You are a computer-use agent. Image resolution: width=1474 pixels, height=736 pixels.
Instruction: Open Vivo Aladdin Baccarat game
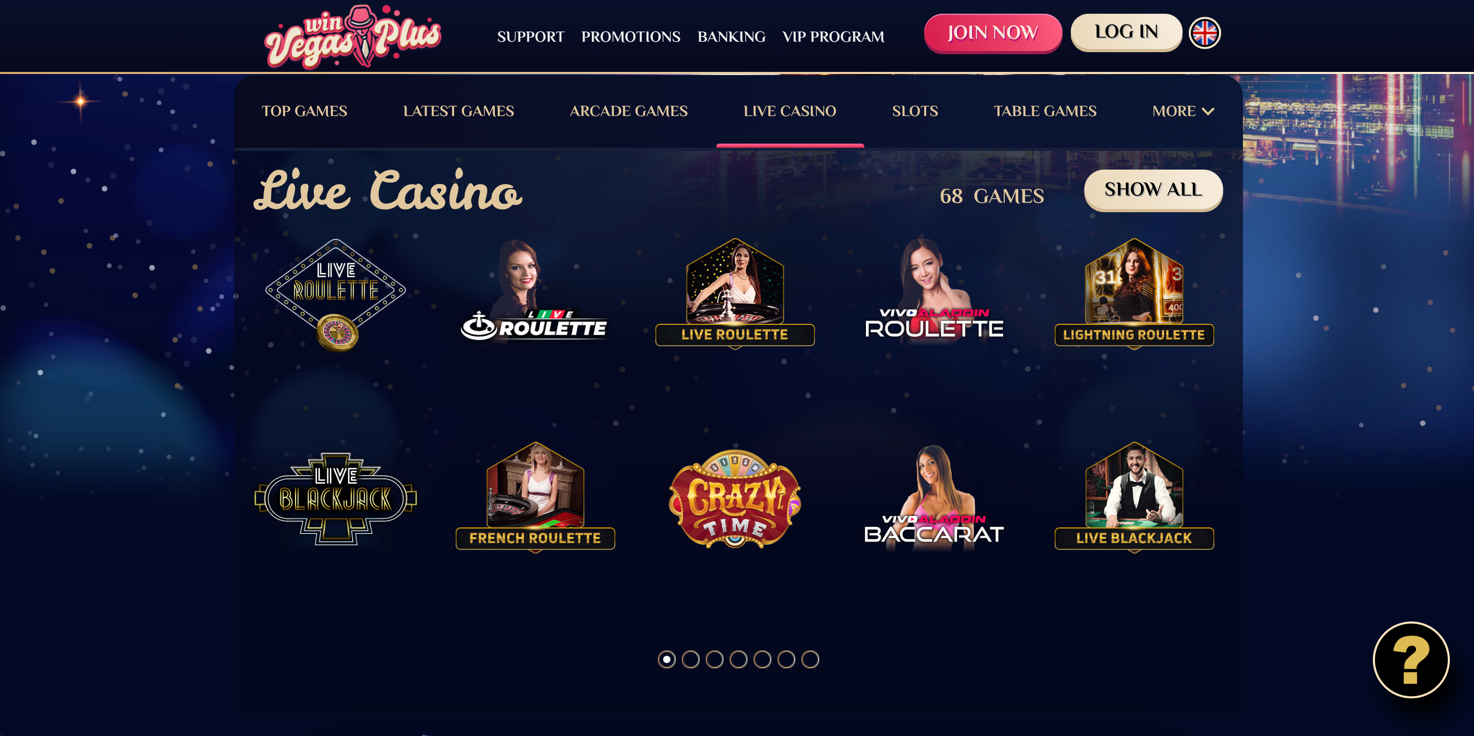point(934,496)
